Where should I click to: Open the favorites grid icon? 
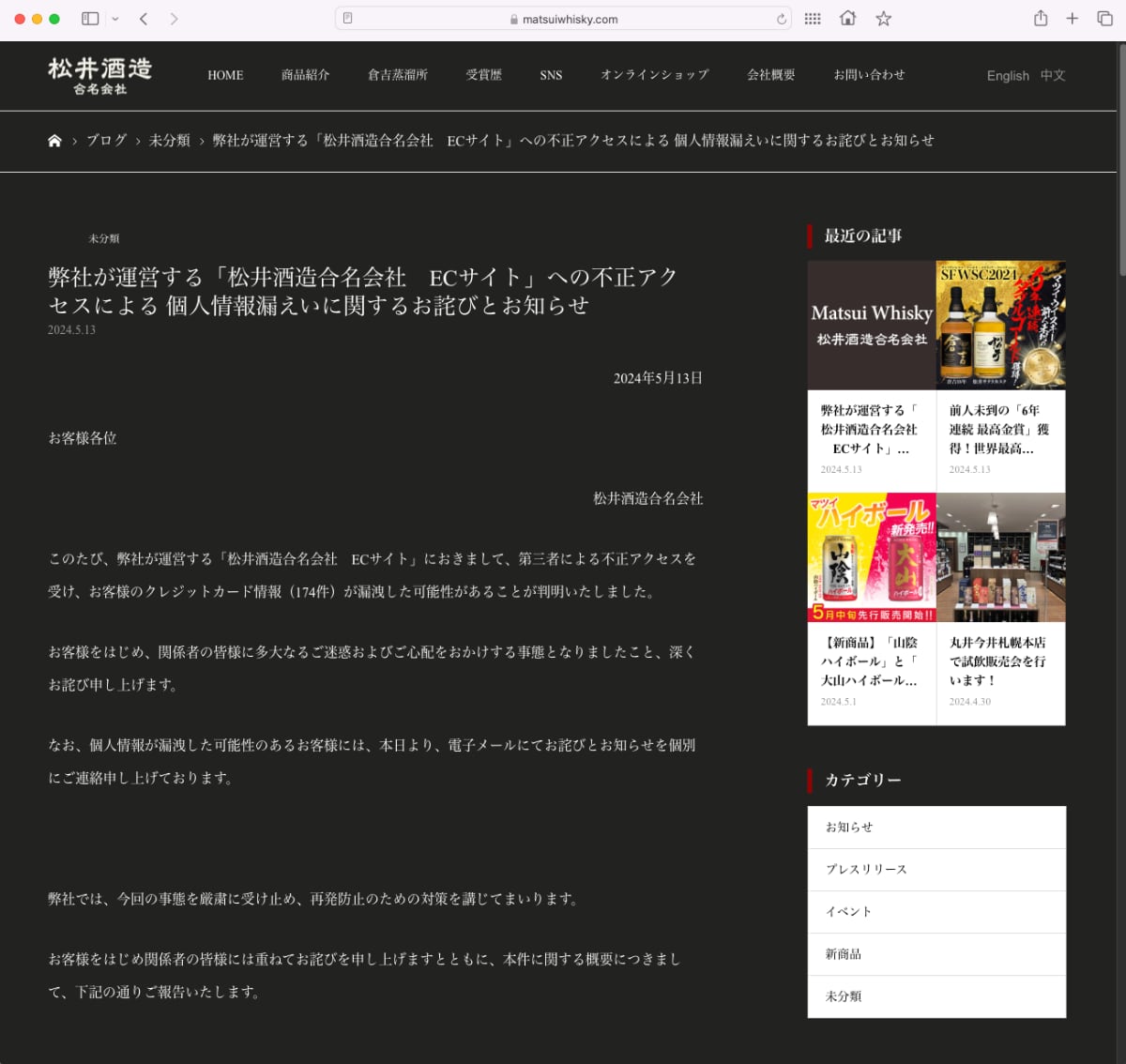click(x=812, y=18)
